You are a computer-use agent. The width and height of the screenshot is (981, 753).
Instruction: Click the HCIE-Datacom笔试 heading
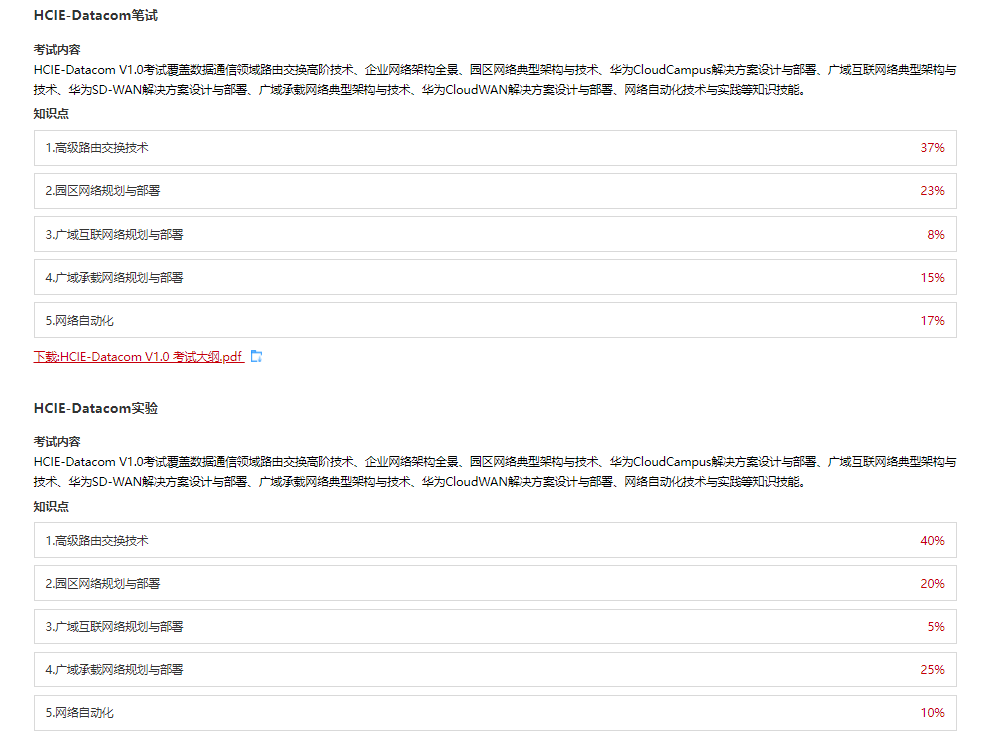click(x=96, y=16)
